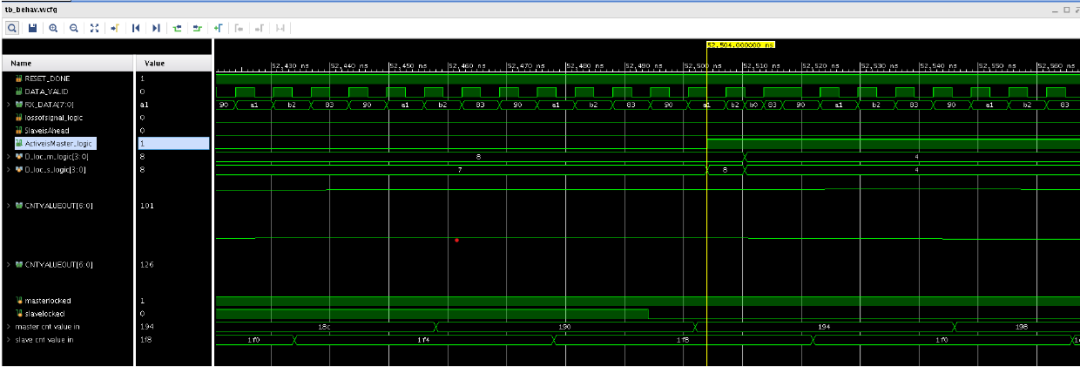This screenshot has width=1080, height=367.
Task: Go to cursor toolbar icon
Action: [115, 28]
